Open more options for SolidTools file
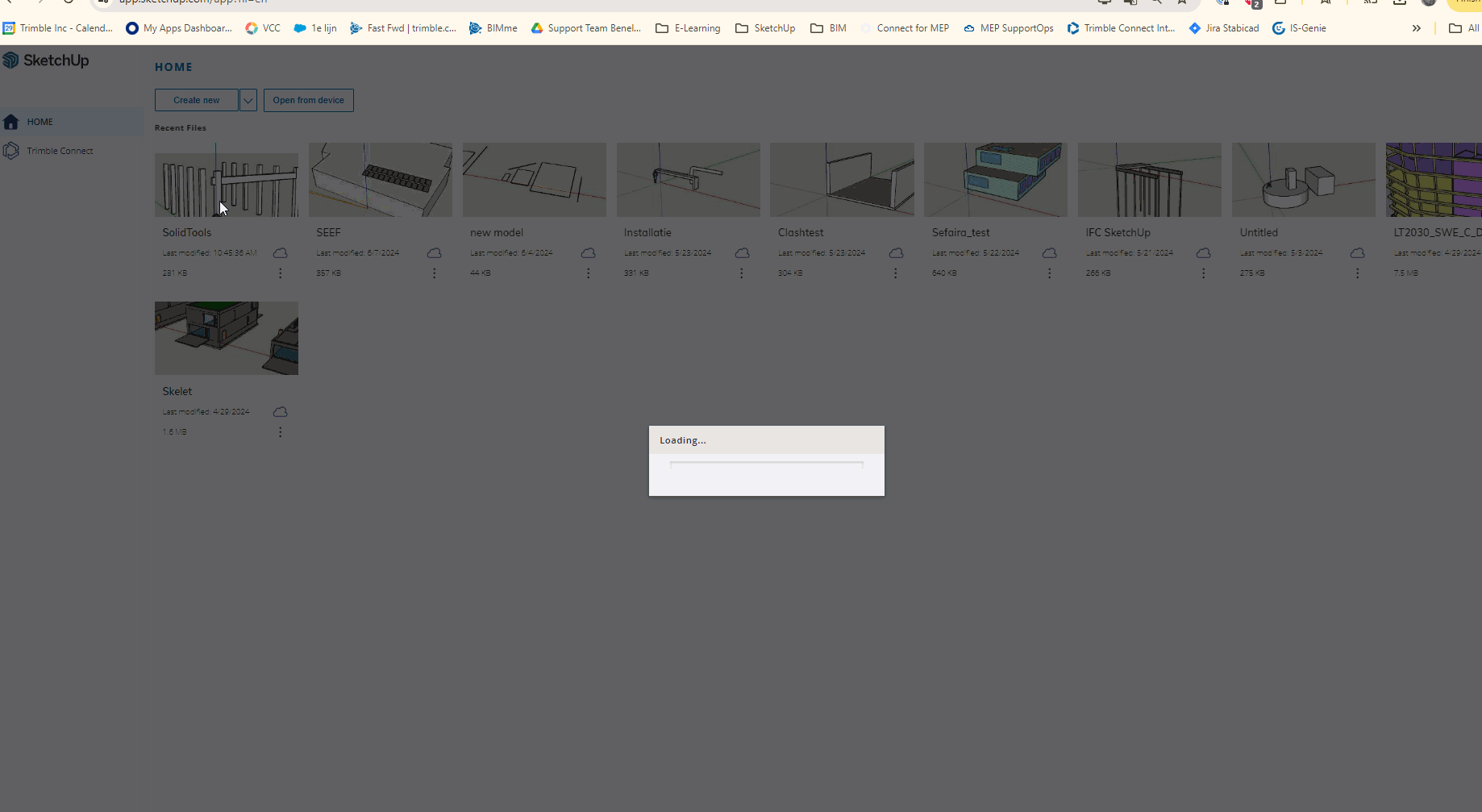The width and height of the screenshot is (1482, 812). pyautogui.click(x=281, y=273)
